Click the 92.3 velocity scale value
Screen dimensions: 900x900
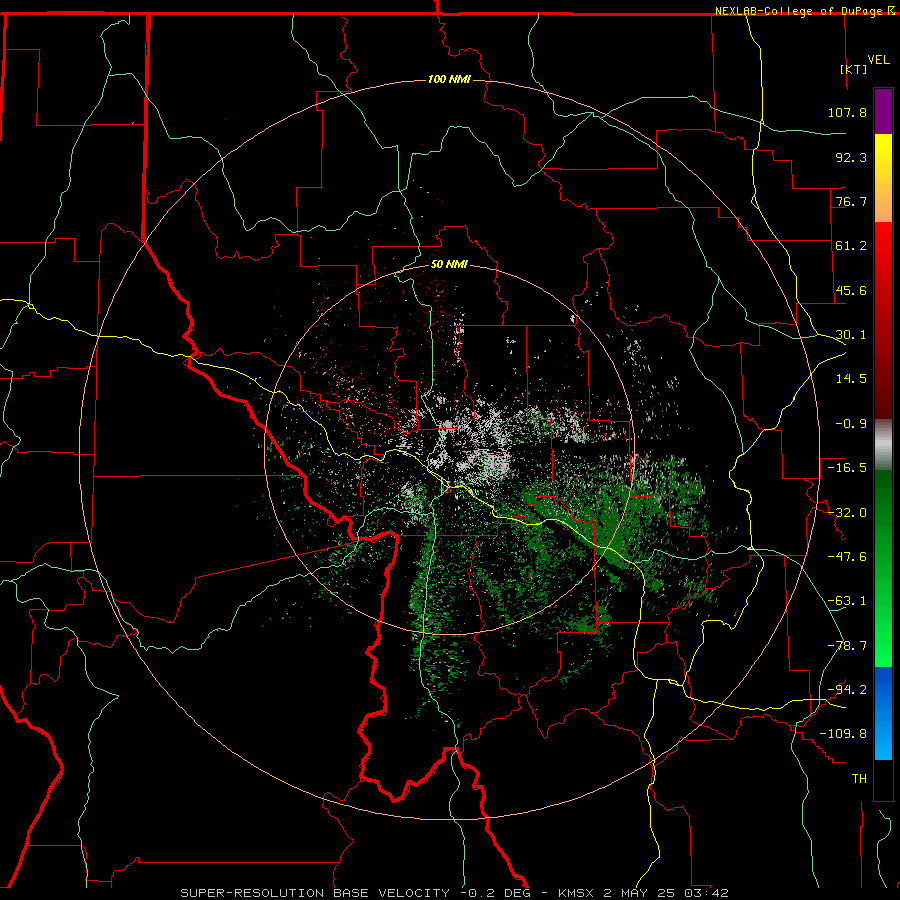(x=851, y=157)
